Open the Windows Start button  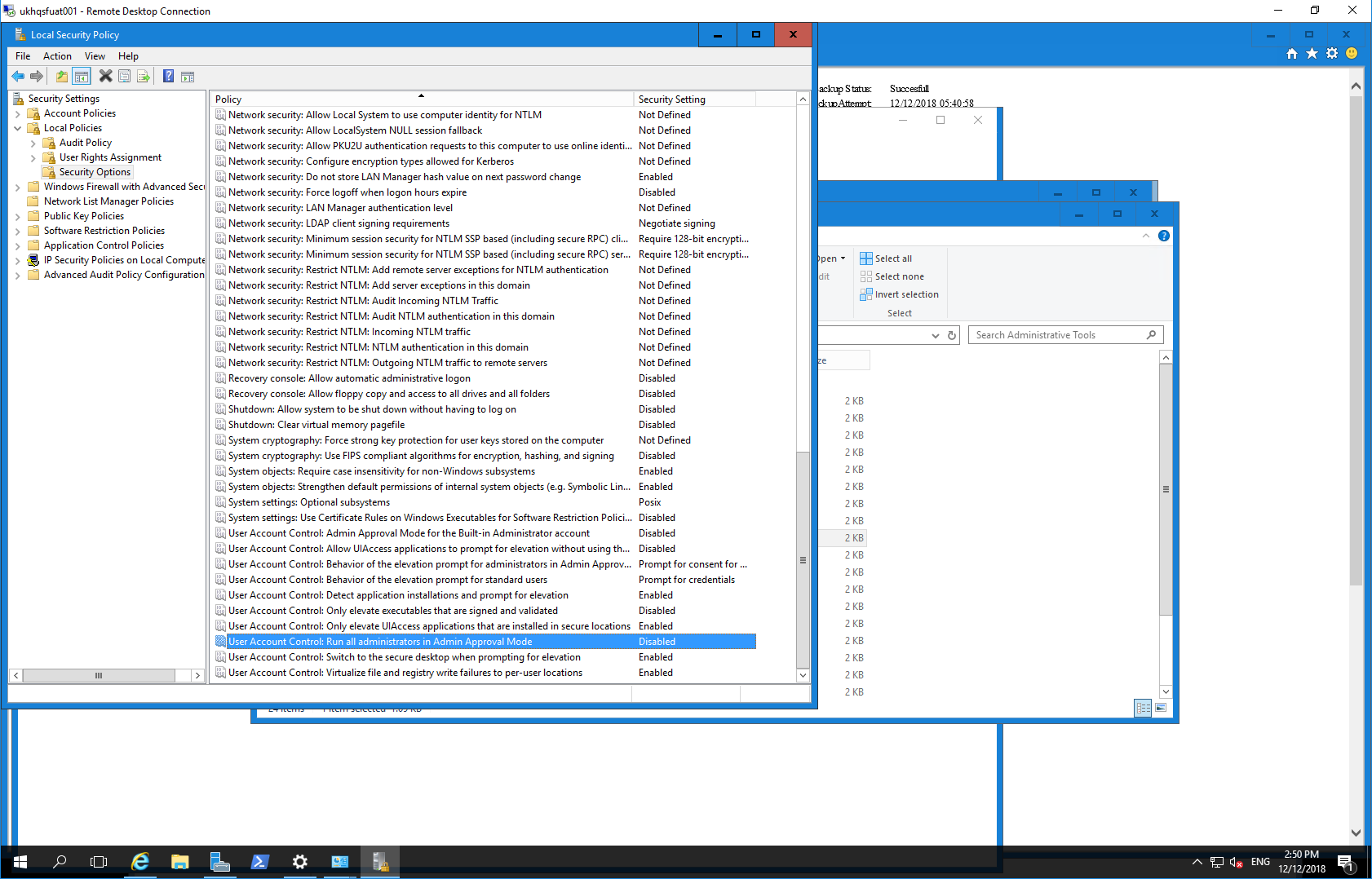pos(20,862)
